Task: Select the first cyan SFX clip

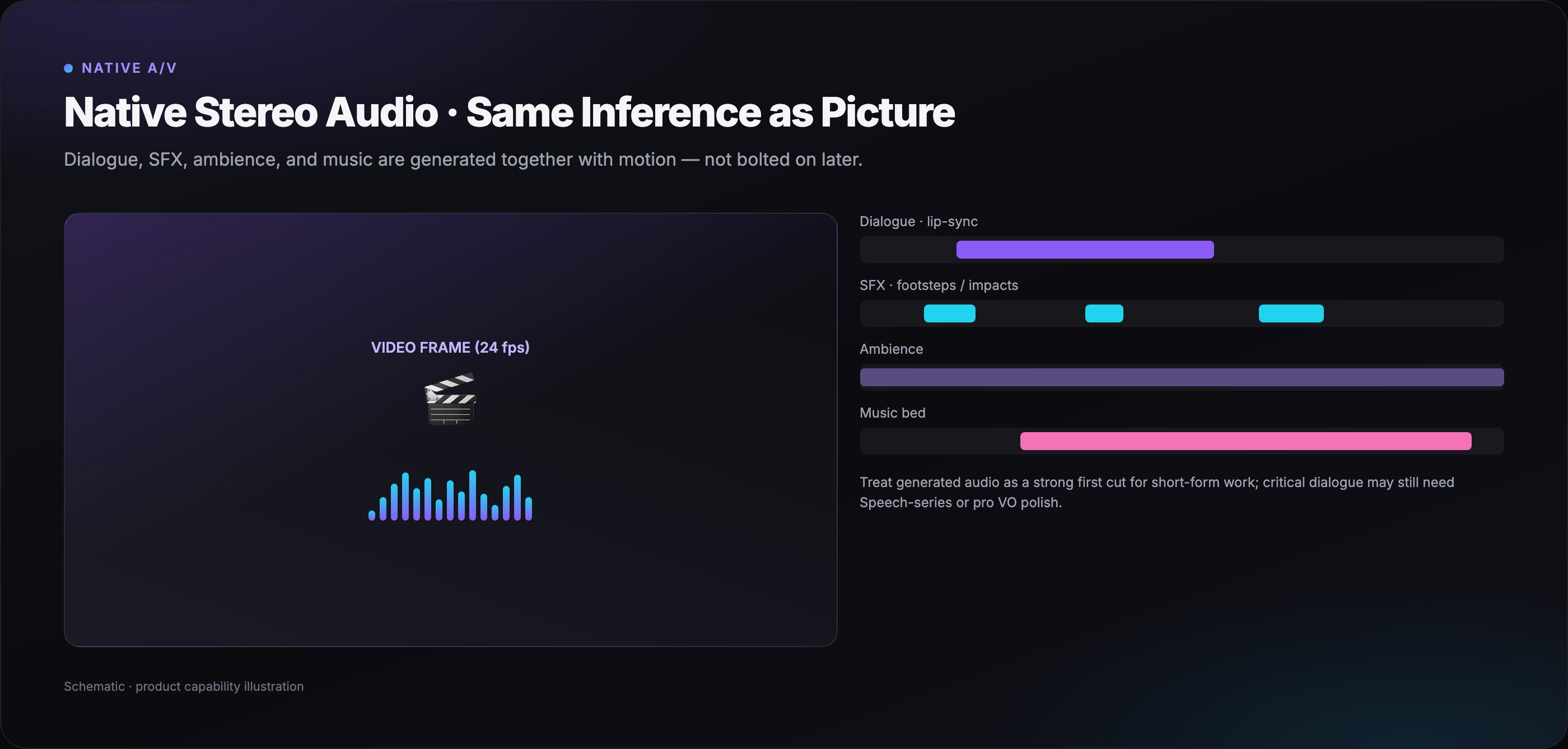Action: coord(950,313)
